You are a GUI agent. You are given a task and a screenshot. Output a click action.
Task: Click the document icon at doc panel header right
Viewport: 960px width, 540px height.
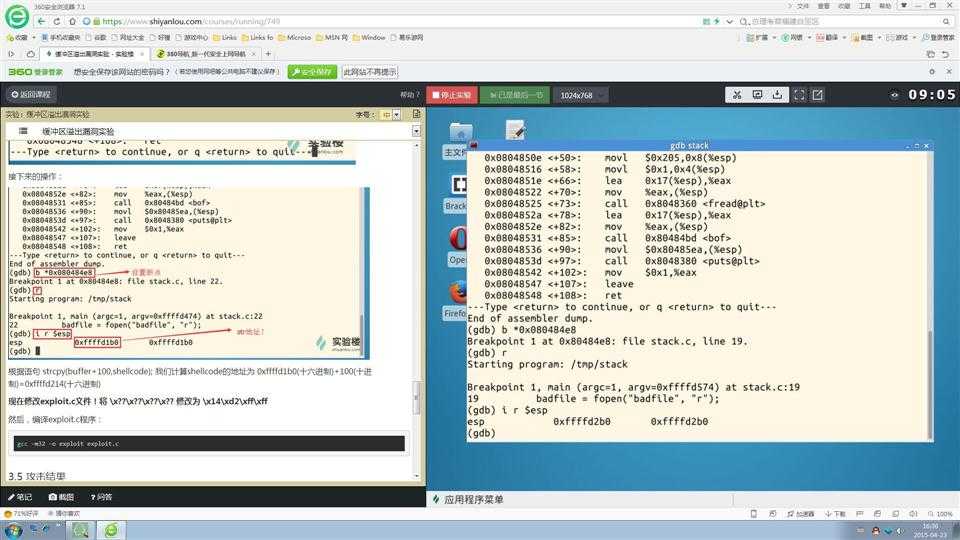416,114
